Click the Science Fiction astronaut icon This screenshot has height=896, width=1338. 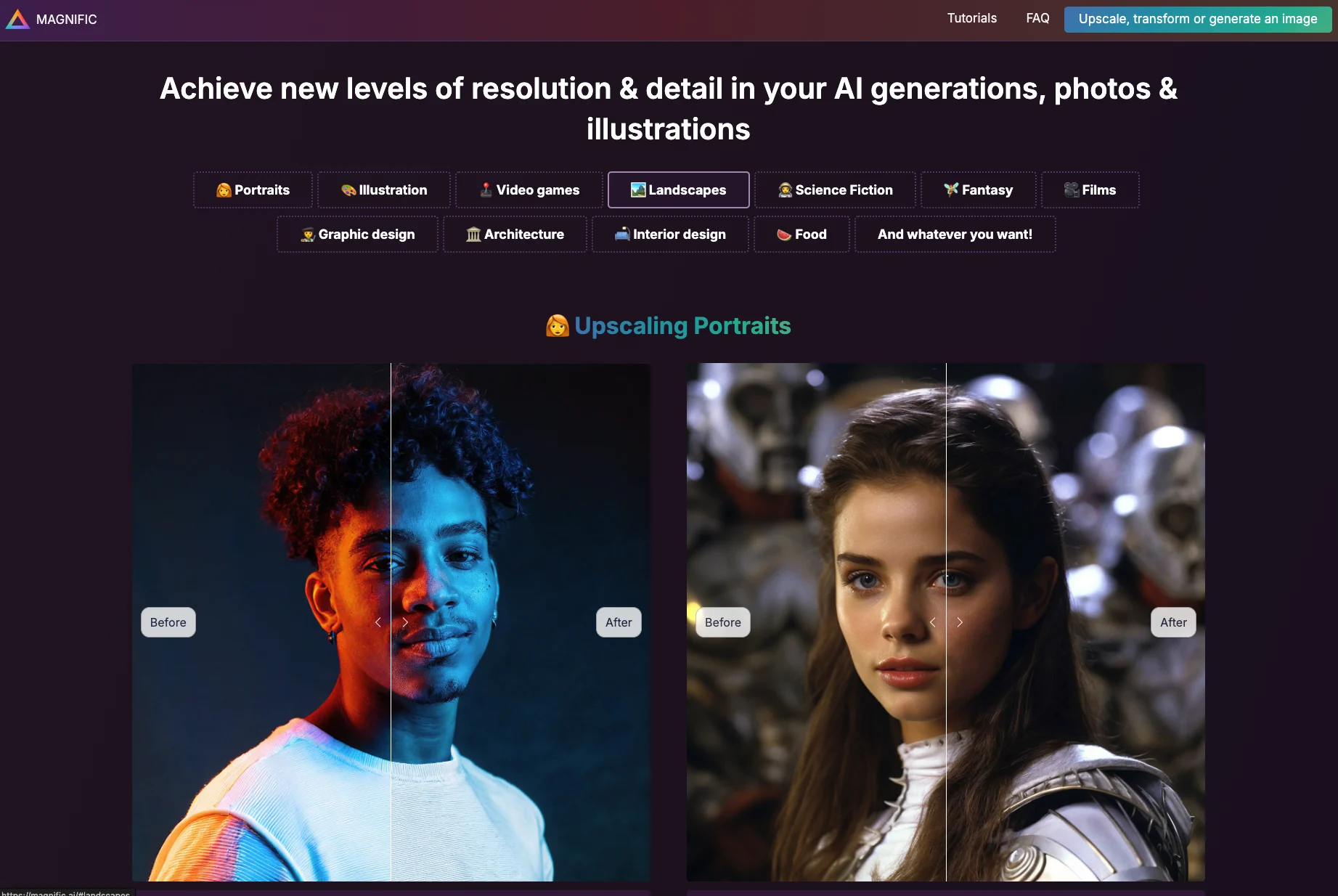[x=785, y=190]
